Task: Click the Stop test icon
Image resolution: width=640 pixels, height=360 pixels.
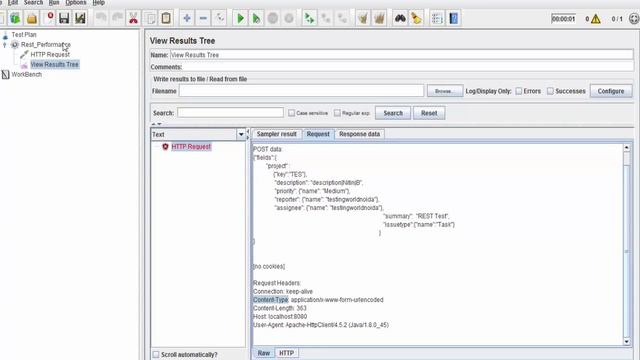Action: (273, 18)
